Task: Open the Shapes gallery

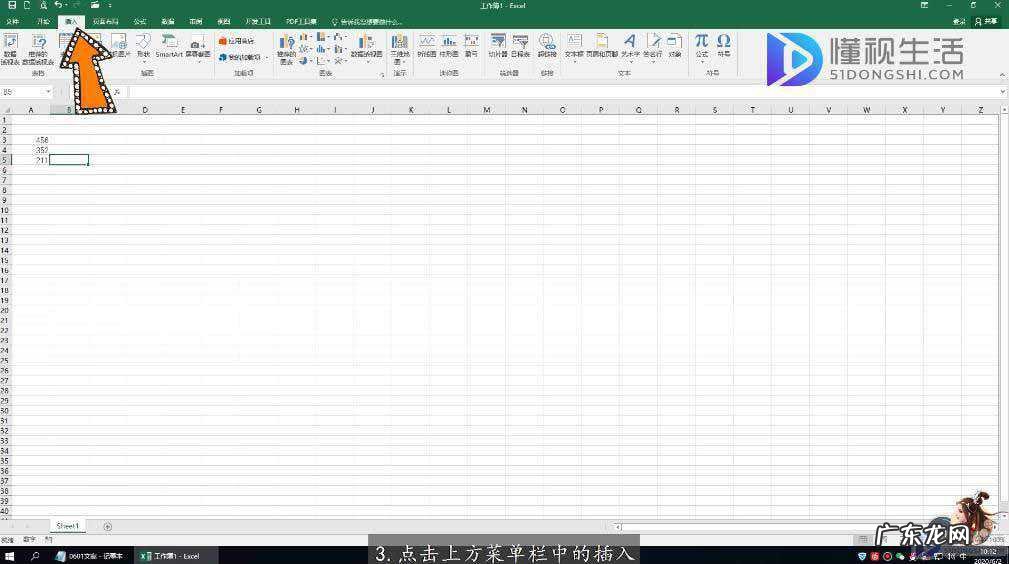Action: pyautogui.click(x=143, y=46)
